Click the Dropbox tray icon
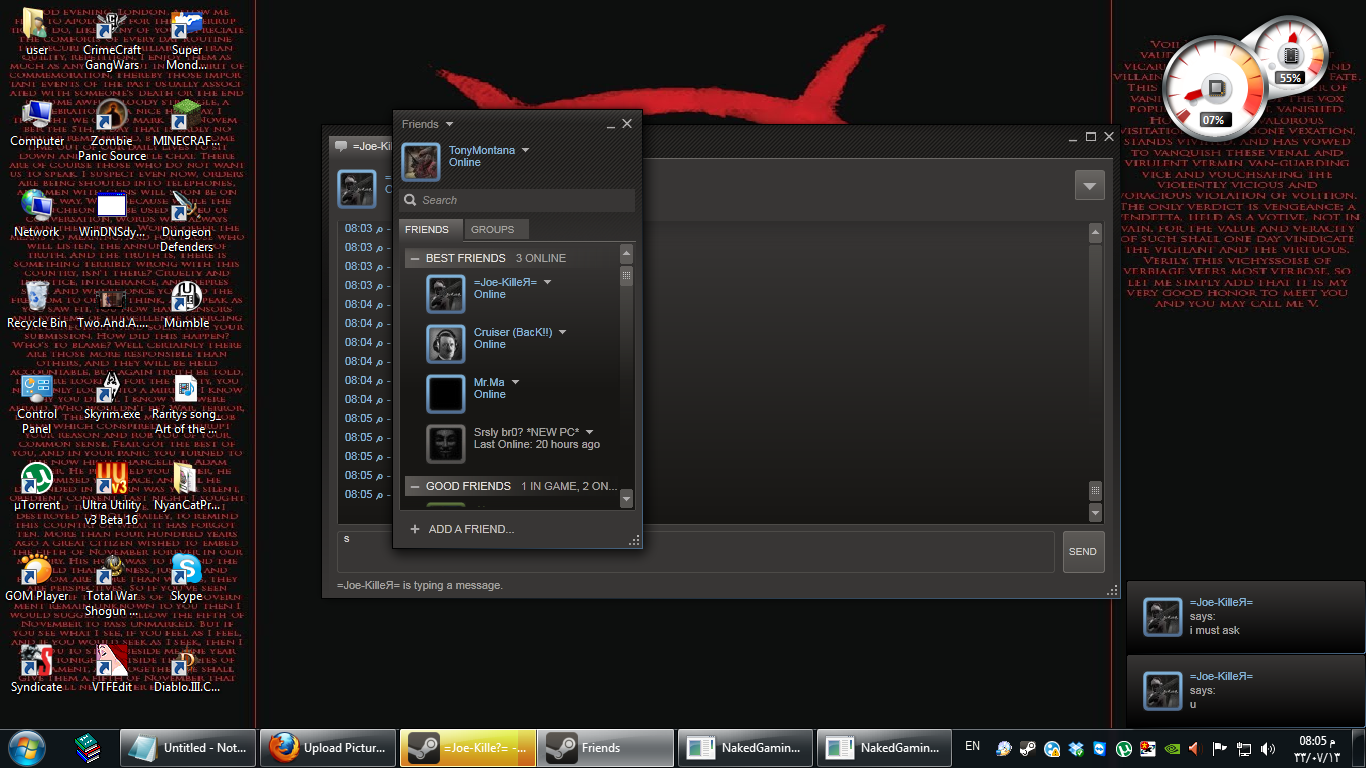The height and width of the screenshot is (768, 1366). (1076, 748)
